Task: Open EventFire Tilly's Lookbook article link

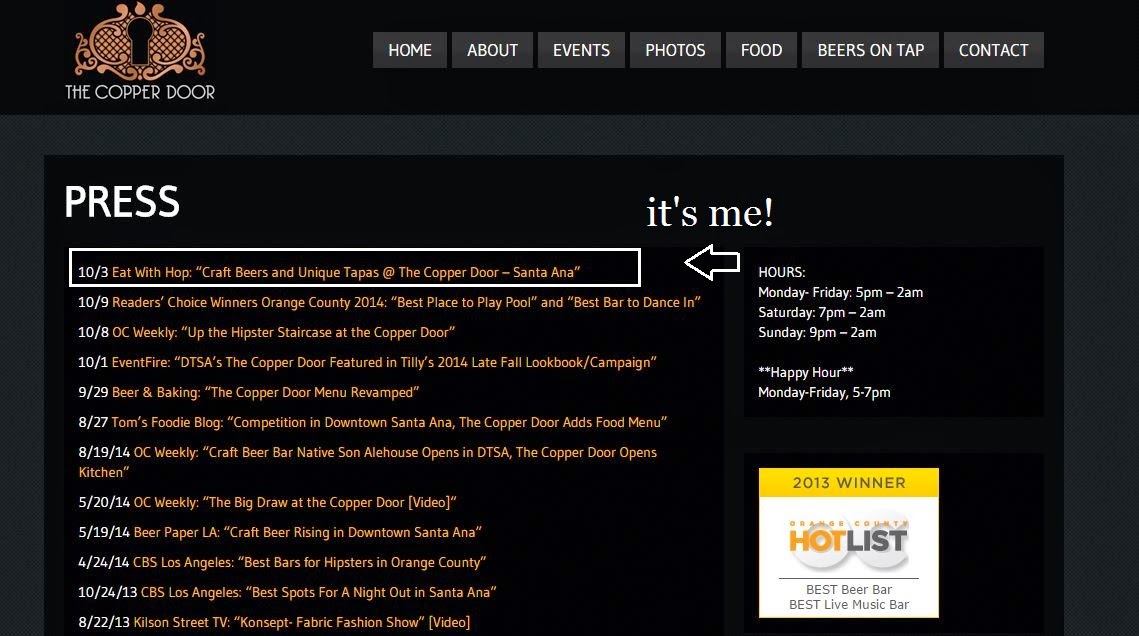Action: 384,362
